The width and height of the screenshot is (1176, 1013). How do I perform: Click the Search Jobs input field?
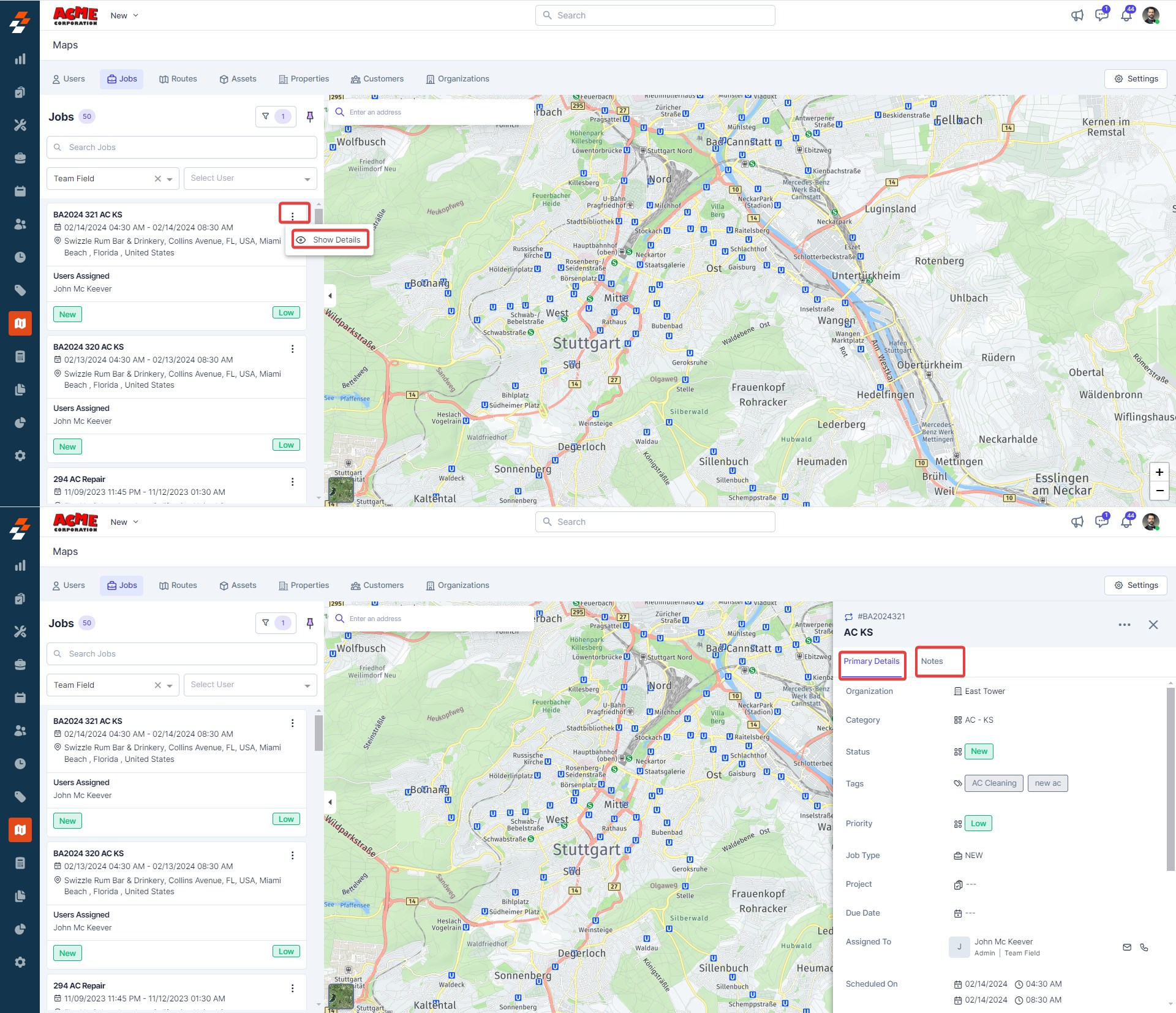[182, 148]
